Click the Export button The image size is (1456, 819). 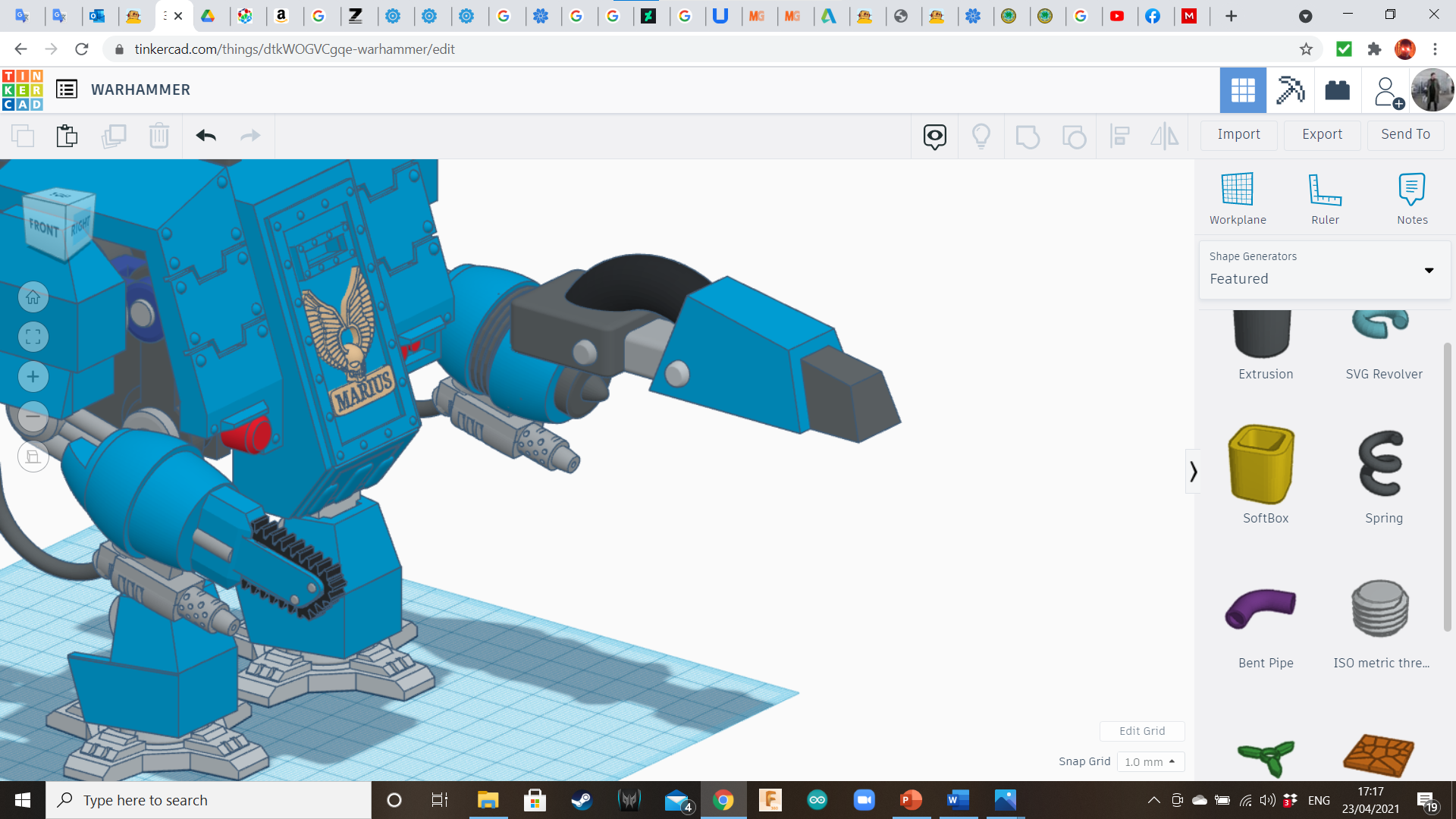point(1322,135)
